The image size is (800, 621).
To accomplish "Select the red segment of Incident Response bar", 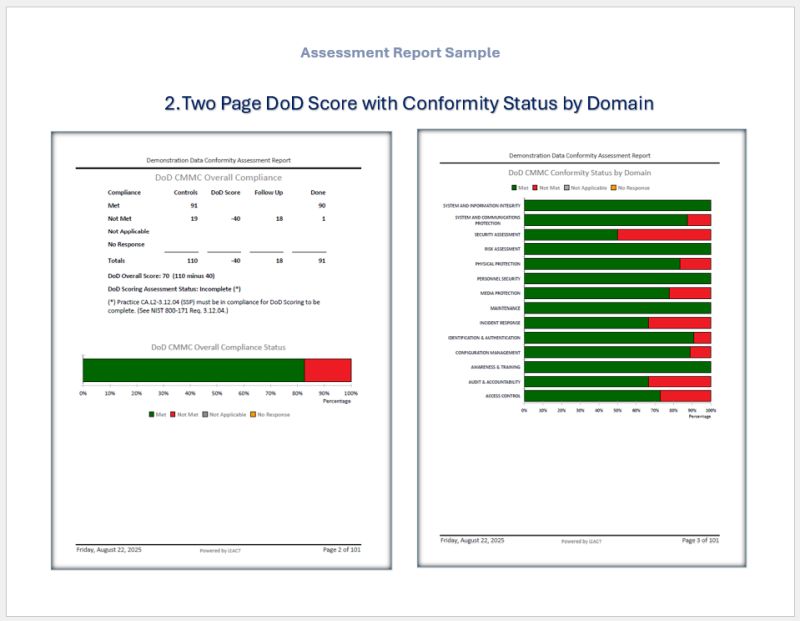I will coord(680,323).
